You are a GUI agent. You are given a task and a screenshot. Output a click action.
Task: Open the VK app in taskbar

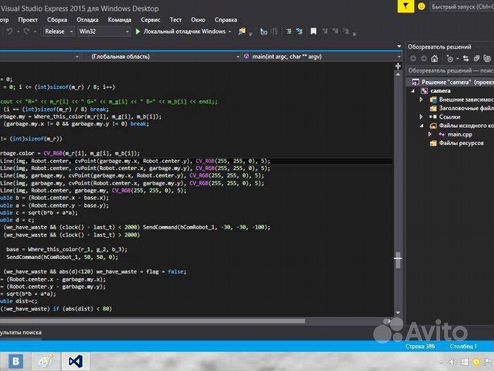16,361
